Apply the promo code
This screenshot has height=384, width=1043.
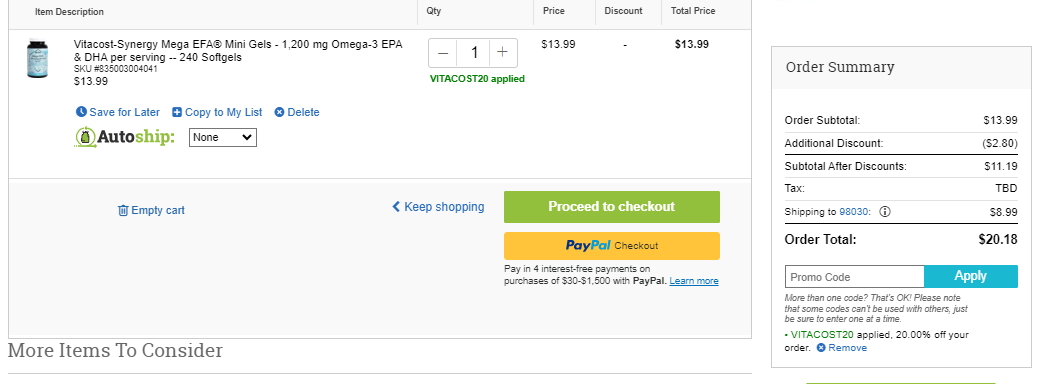(970, 276)
